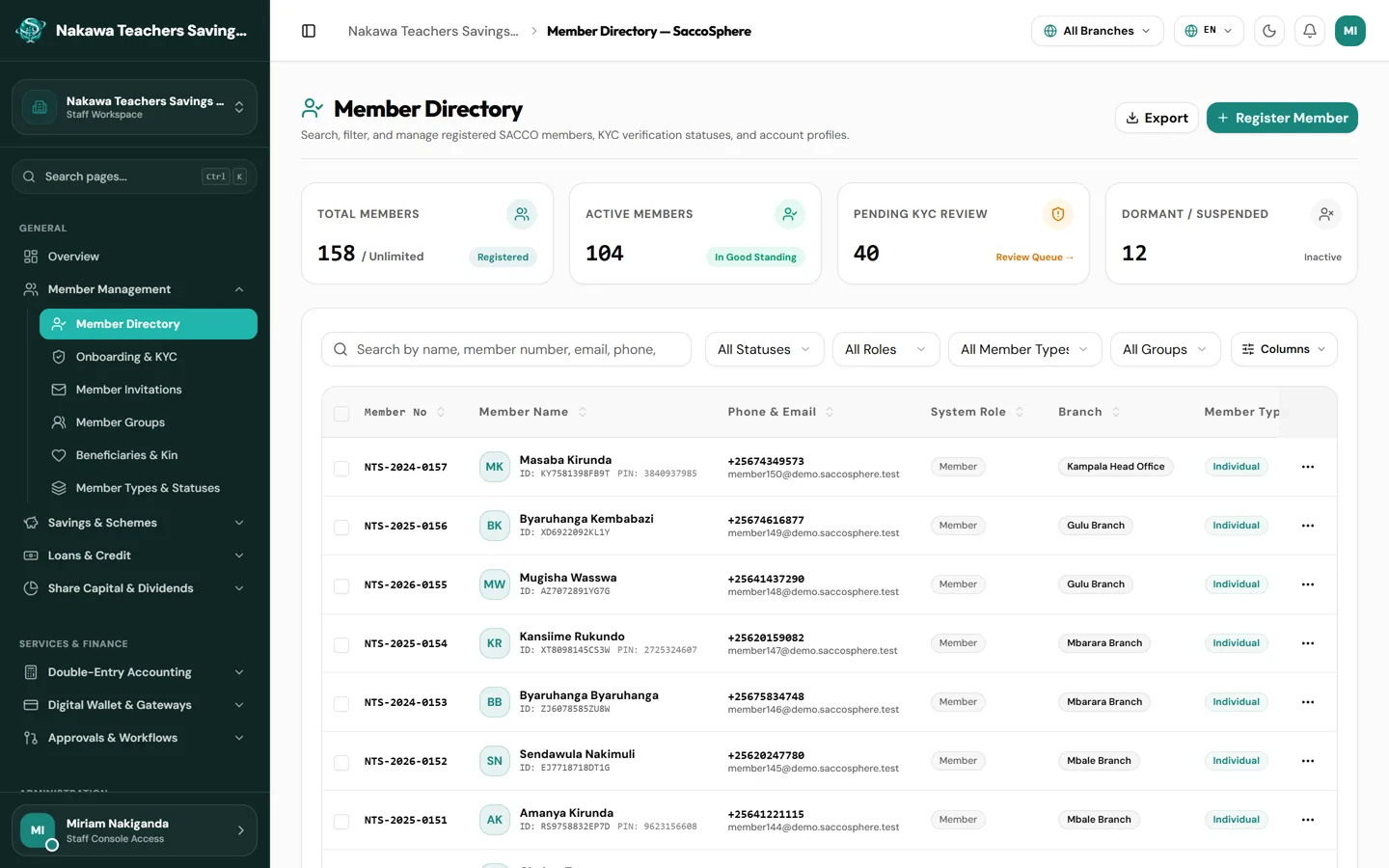Select checkbox for NTS-2024-0157

(x=341, y=469)
